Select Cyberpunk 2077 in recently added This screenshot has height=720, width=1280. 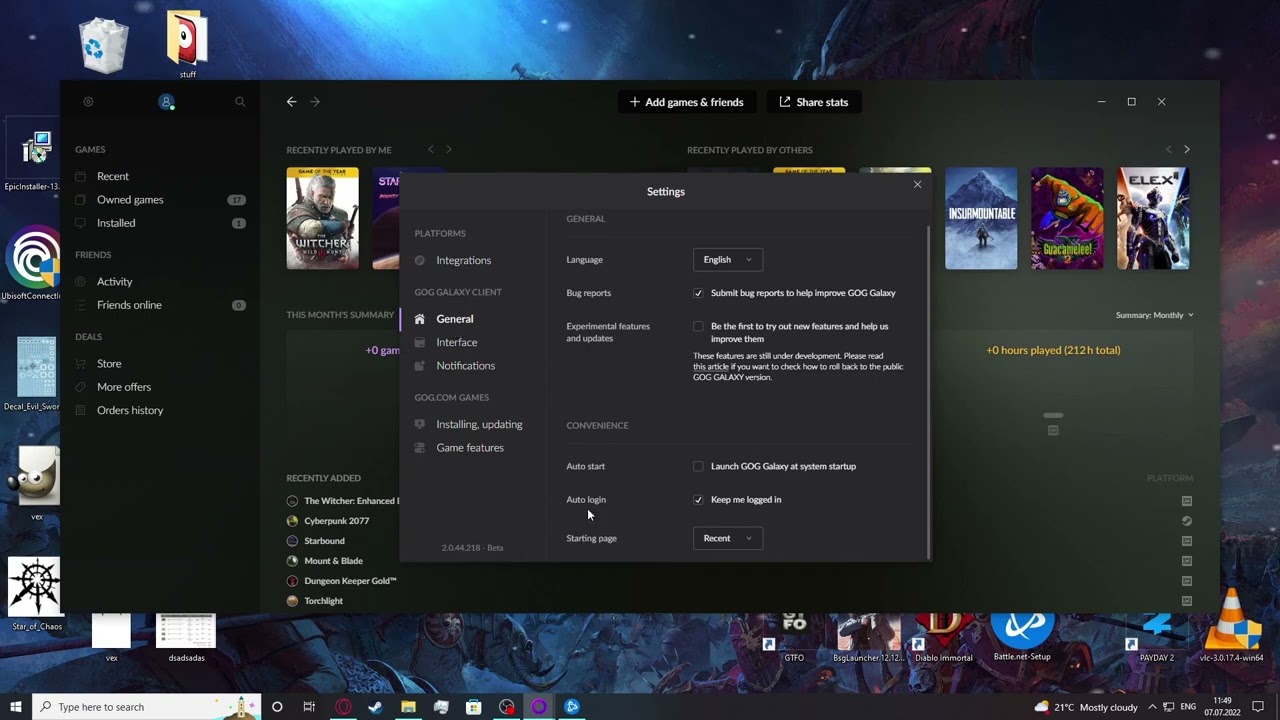[x=336, y=521]
